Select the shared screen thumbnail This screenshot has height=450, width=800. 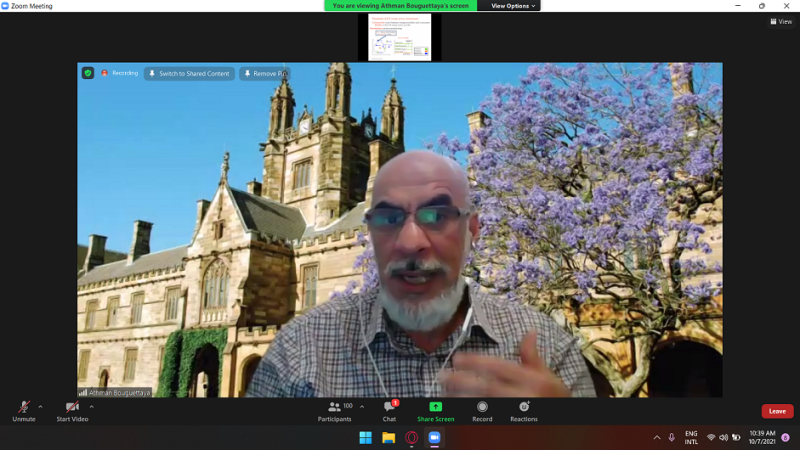click(x=399, y=37)
